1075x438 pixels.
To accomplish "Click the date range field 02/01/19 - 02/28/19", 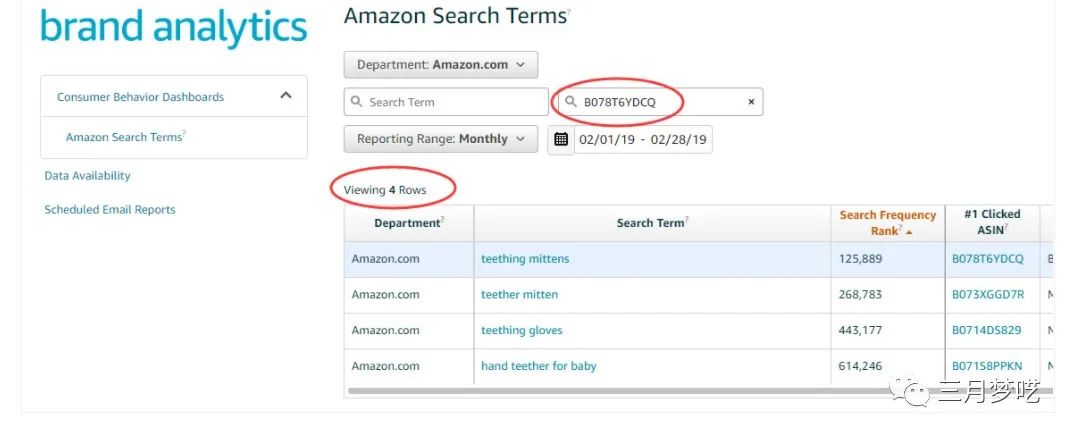I will (642, 140).
